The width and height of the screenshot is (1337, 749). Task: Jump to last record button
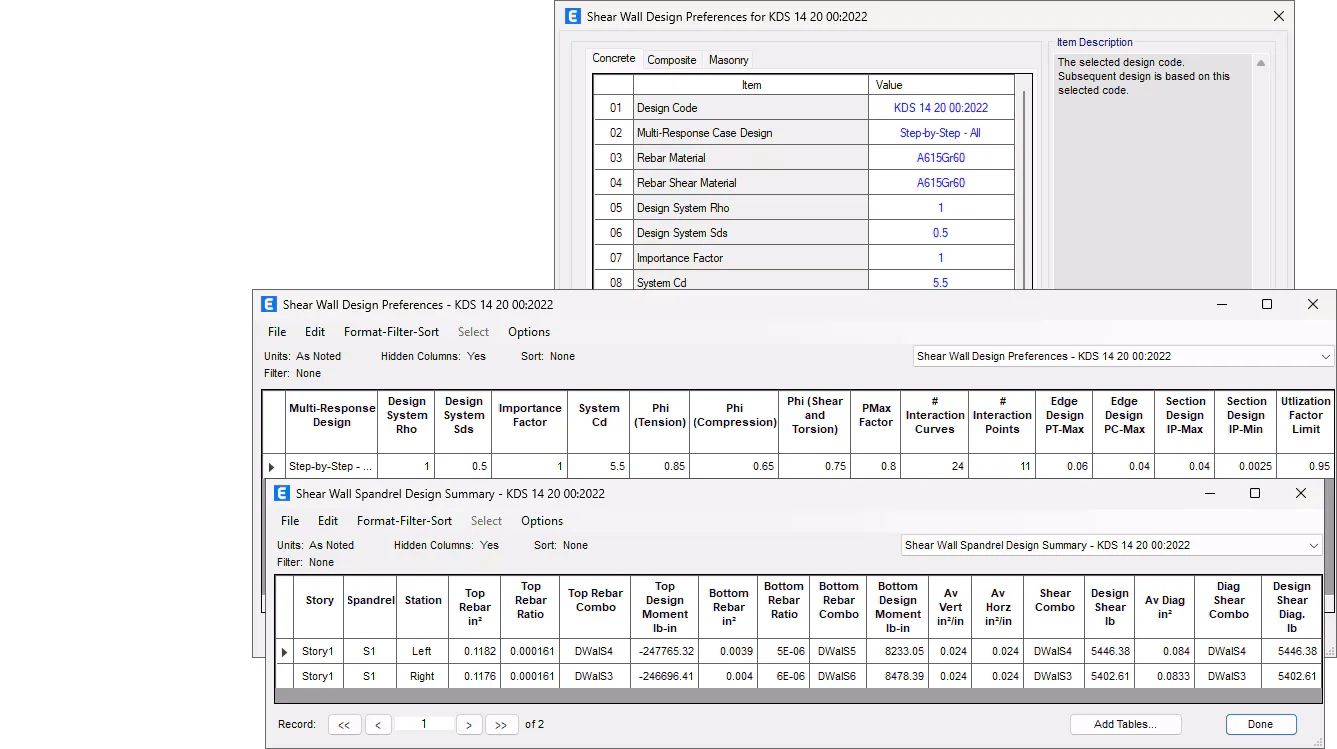pyautogui.click(x=501, y=725)
